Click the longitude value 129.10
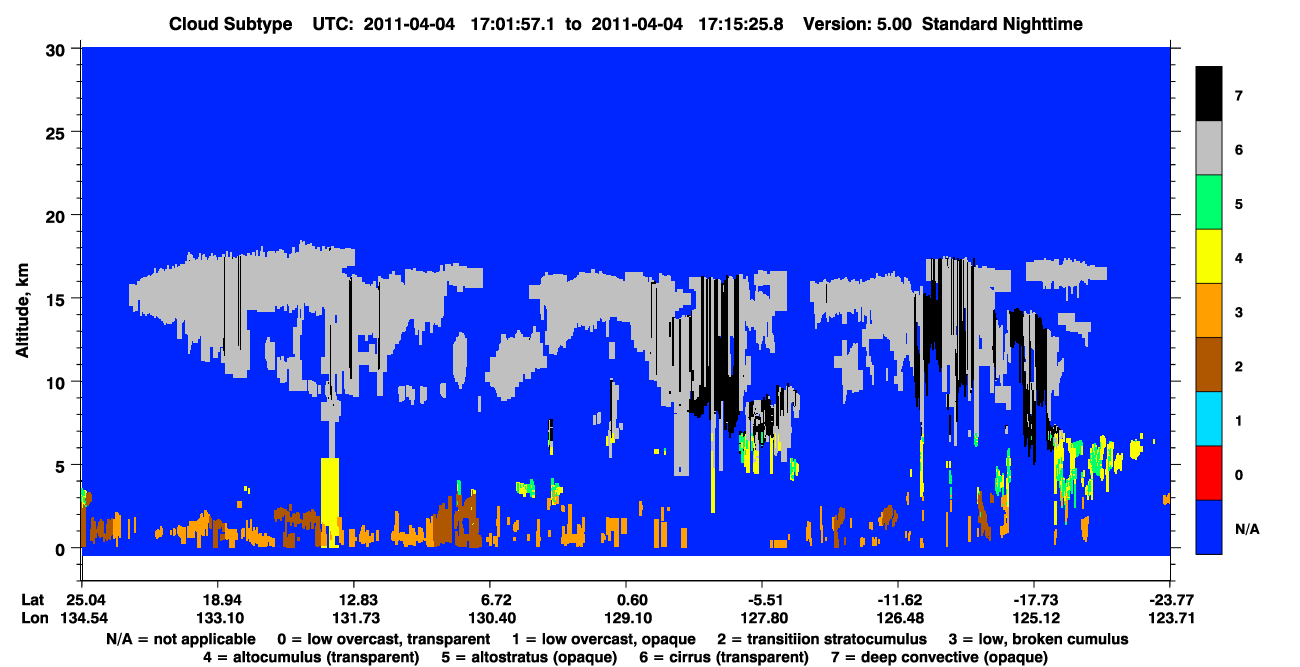 [x=626, y=618]
